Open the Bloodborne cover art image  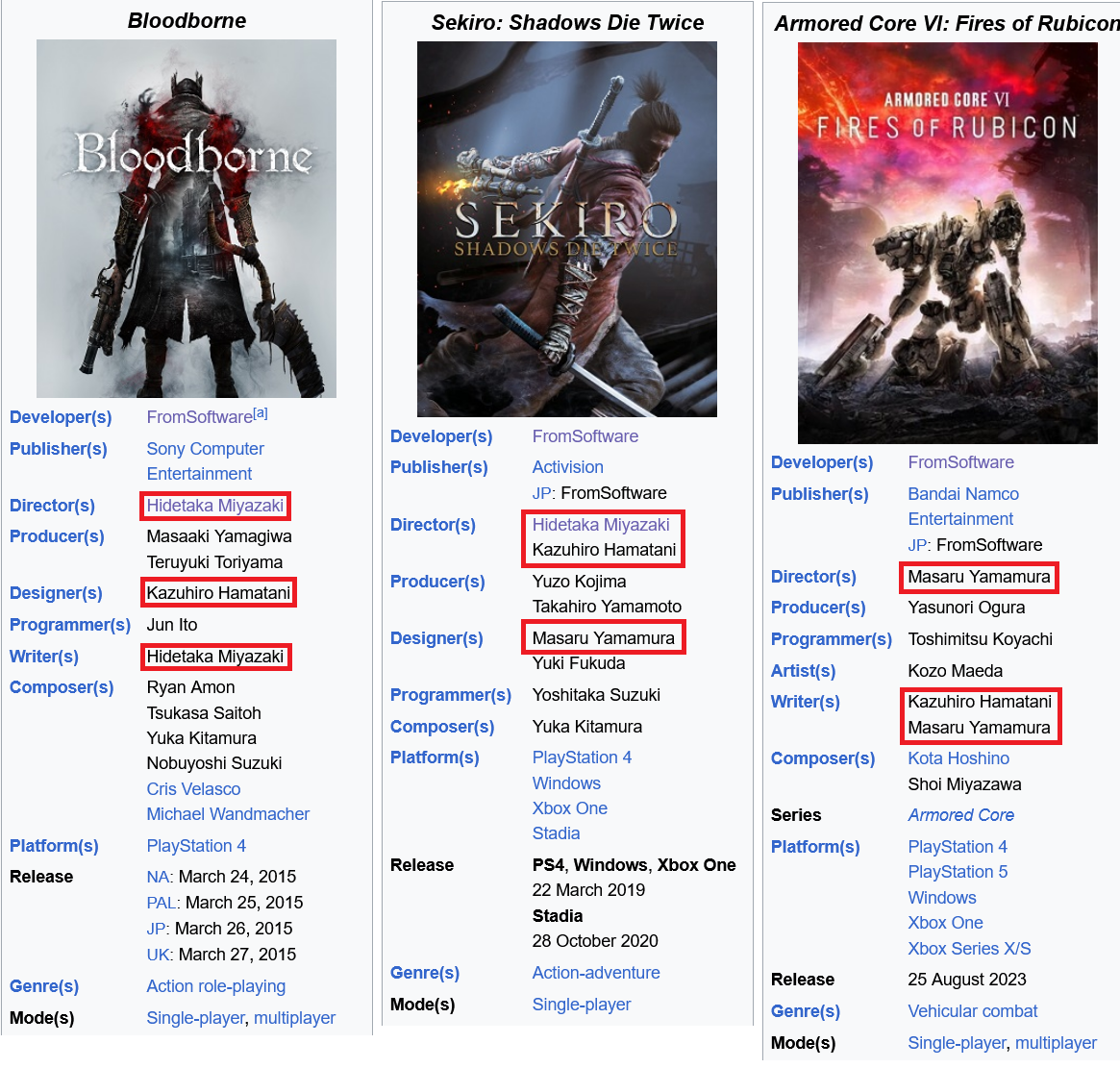[187, 218]
